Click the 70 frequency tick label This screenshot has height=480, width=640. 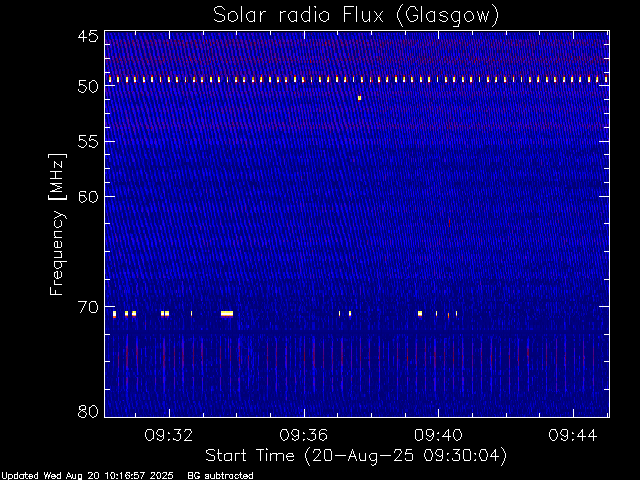(88, 307)
